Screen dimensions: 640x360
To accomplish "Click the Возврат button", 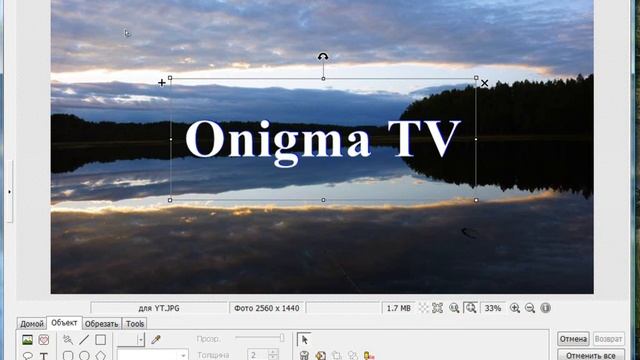I will (x=608, y=339).
